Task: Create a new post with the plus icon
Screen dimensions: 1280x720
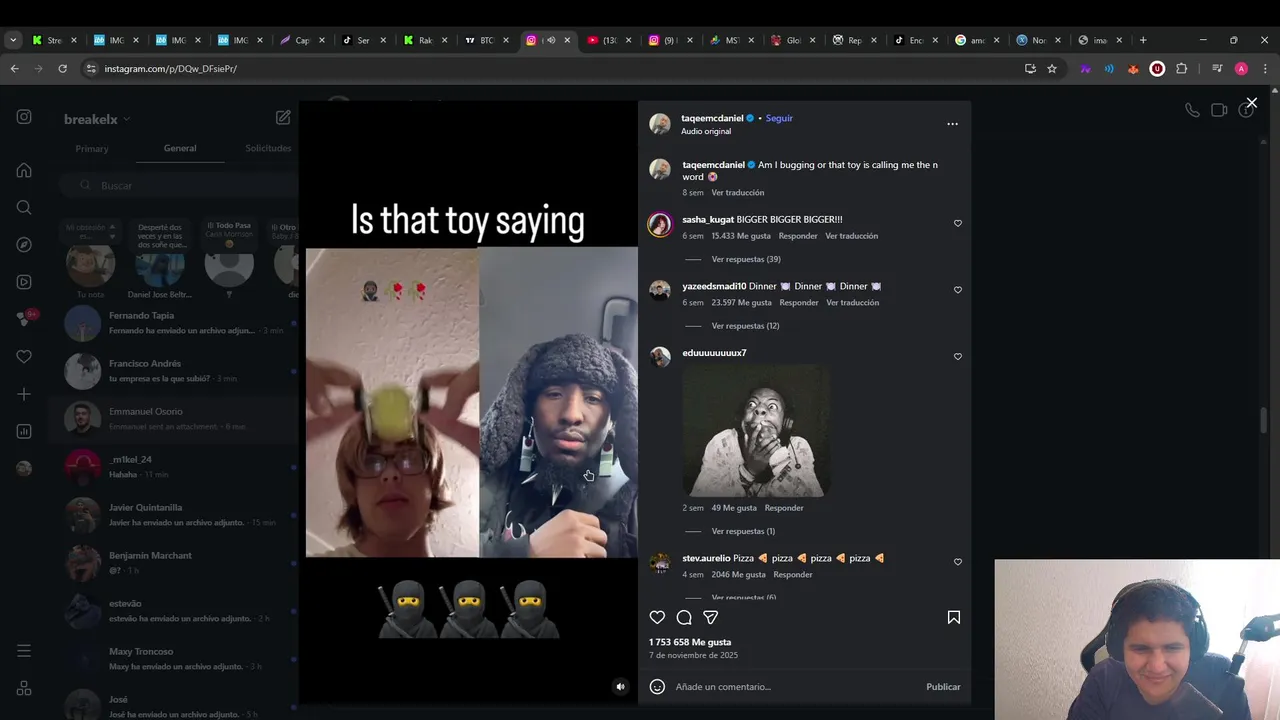Action: pyautogui.click(x=24, y=394)
